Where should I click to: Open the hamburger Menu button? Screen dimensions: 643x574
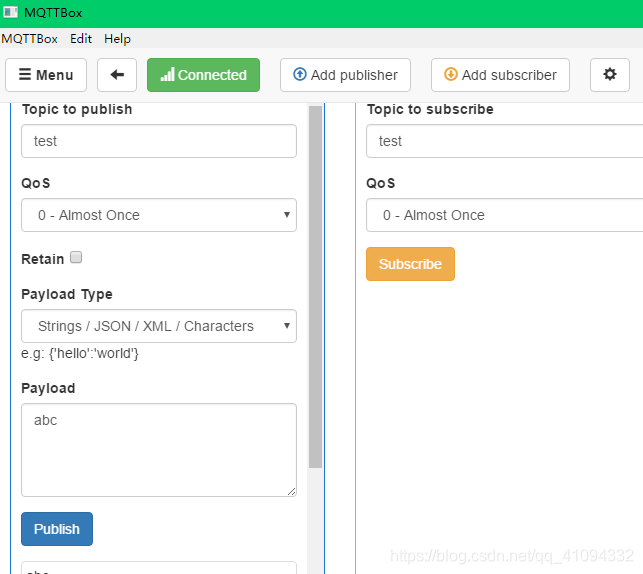tap(46, 75)
